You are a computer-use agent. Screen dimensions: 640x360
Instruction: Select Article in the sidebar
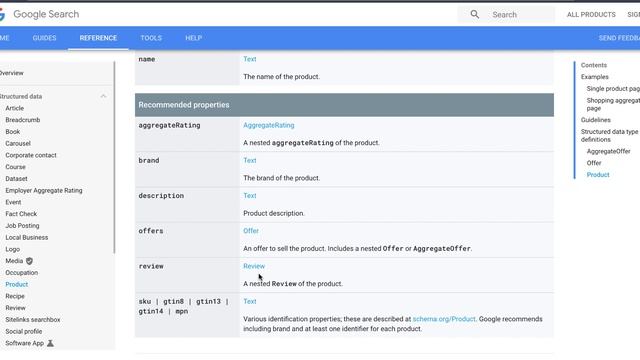[x=15, y=108]
